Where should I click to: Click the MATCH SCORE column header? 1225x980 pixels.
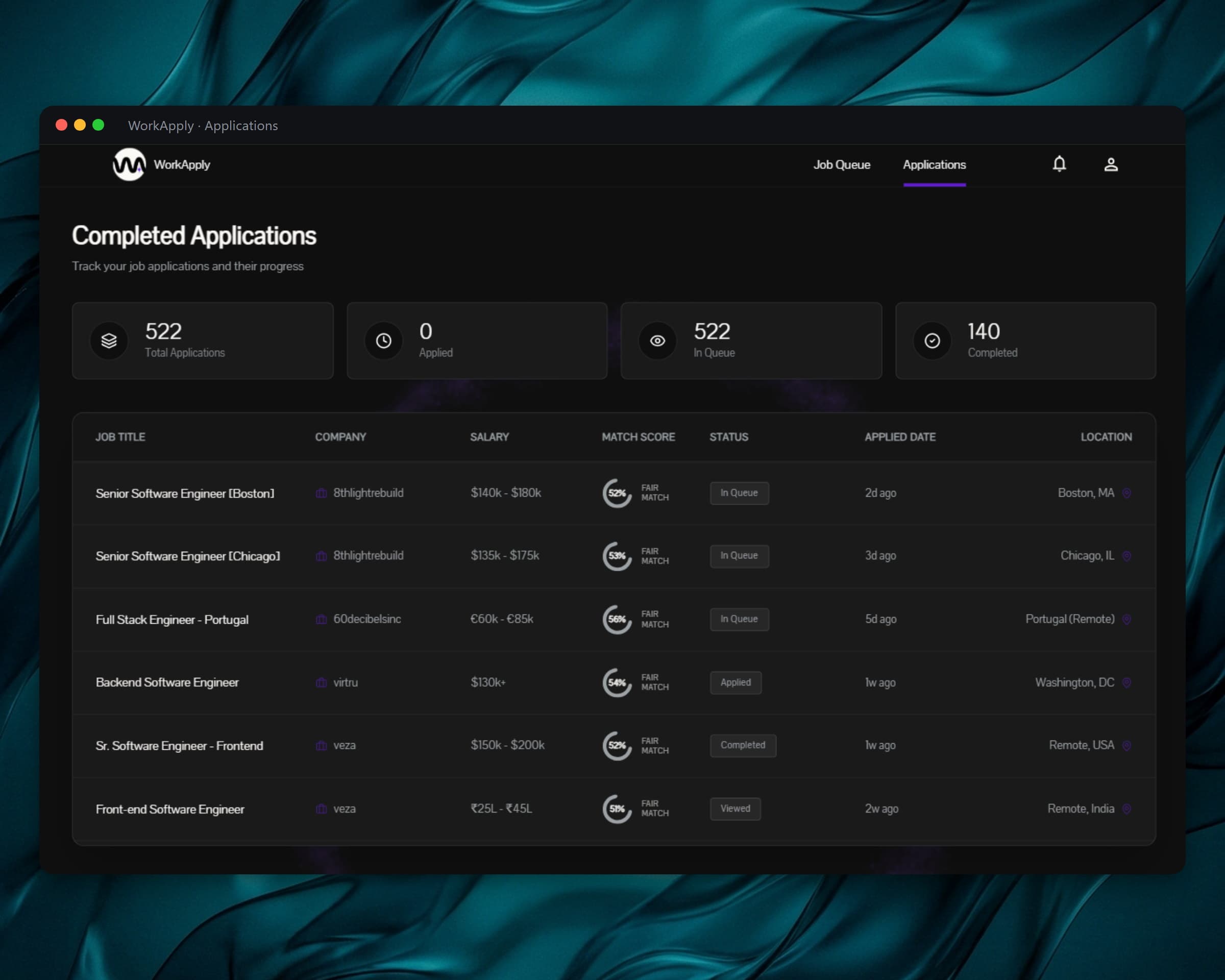point(638,437)
